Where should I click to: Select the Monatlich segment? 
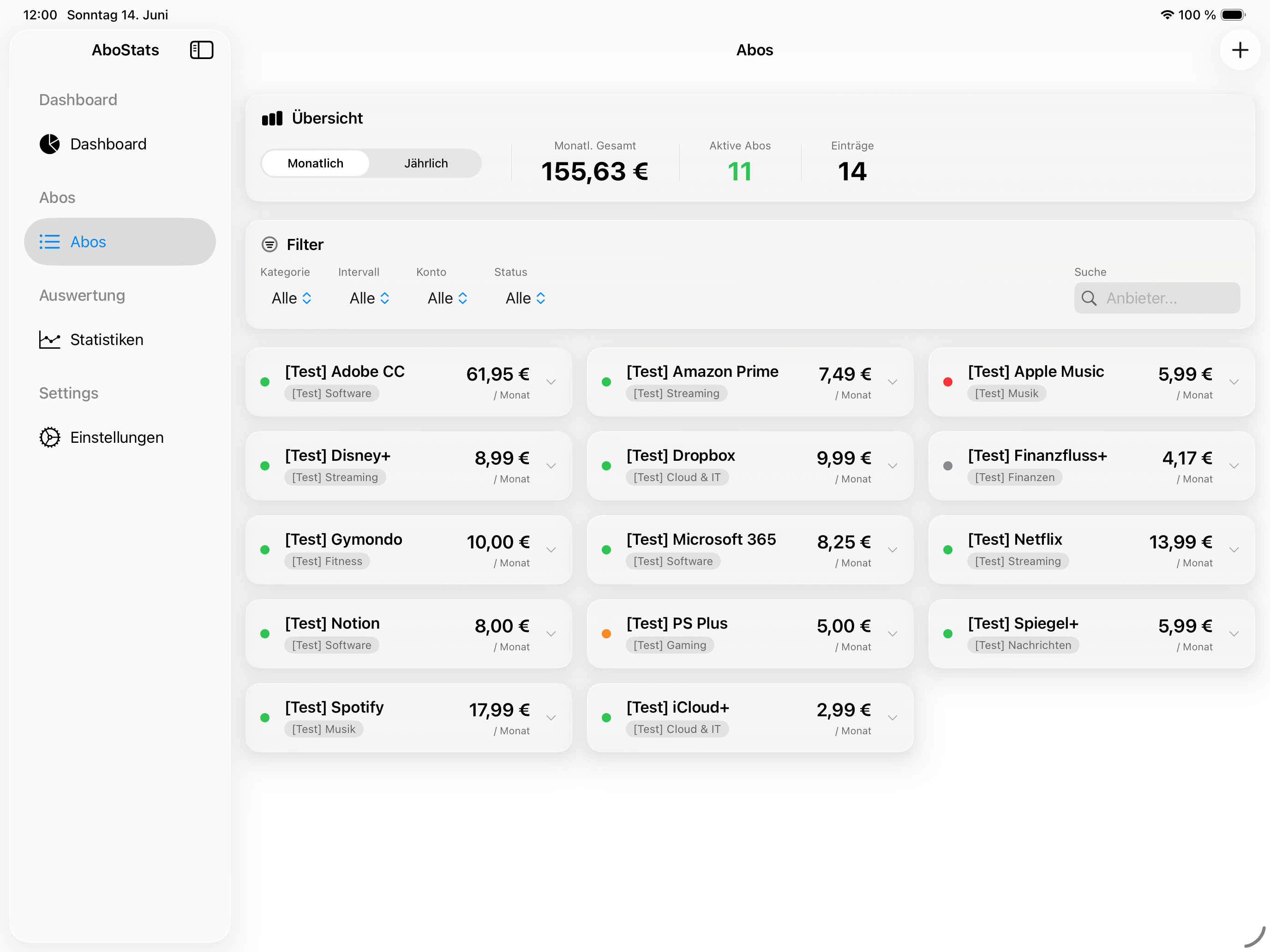point(315,164)
